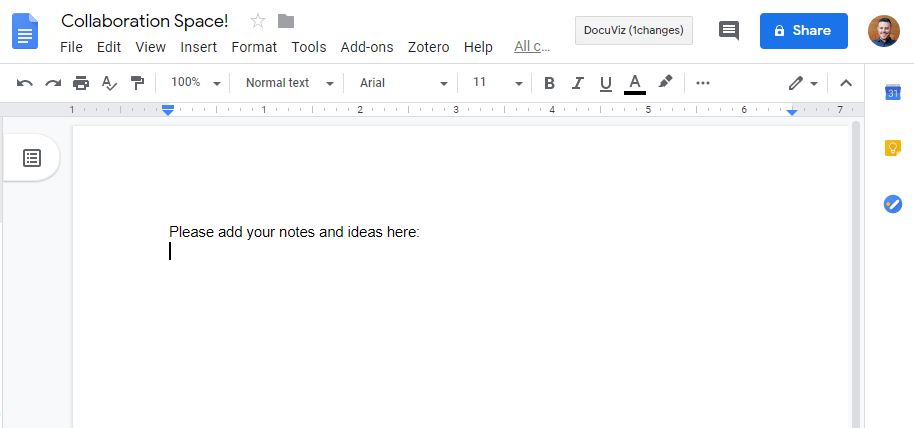Open the Google Keep side panel icon
The height and width of the screenshot is (428, 914).
[893, 148]
